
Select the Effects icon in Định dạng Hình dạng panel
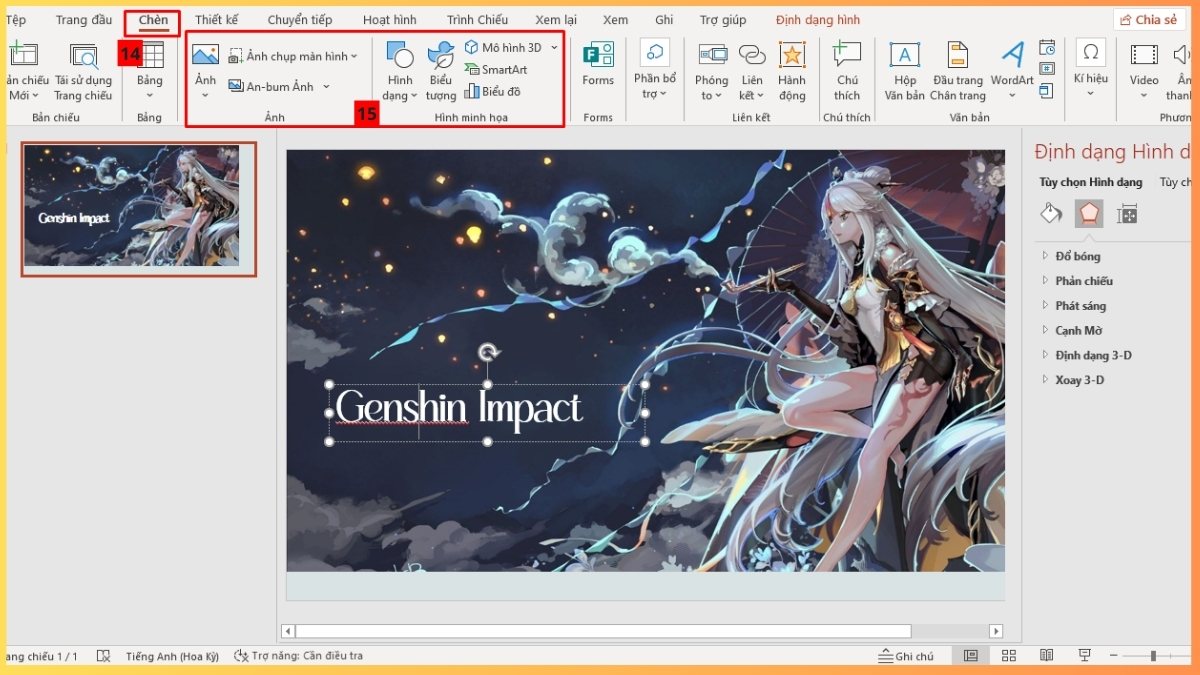tap(1088, 213)
